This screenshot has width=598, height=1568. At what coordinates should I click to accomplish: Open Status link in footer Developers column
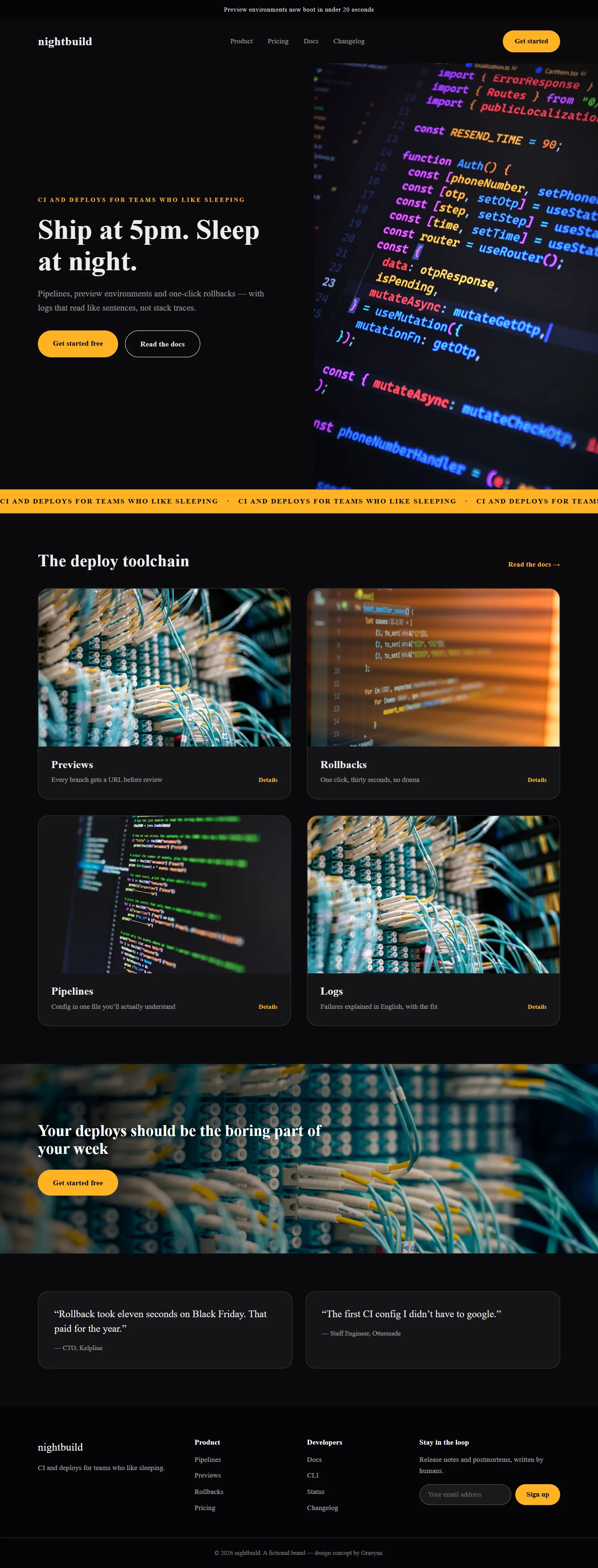[x=316, y=1492]
